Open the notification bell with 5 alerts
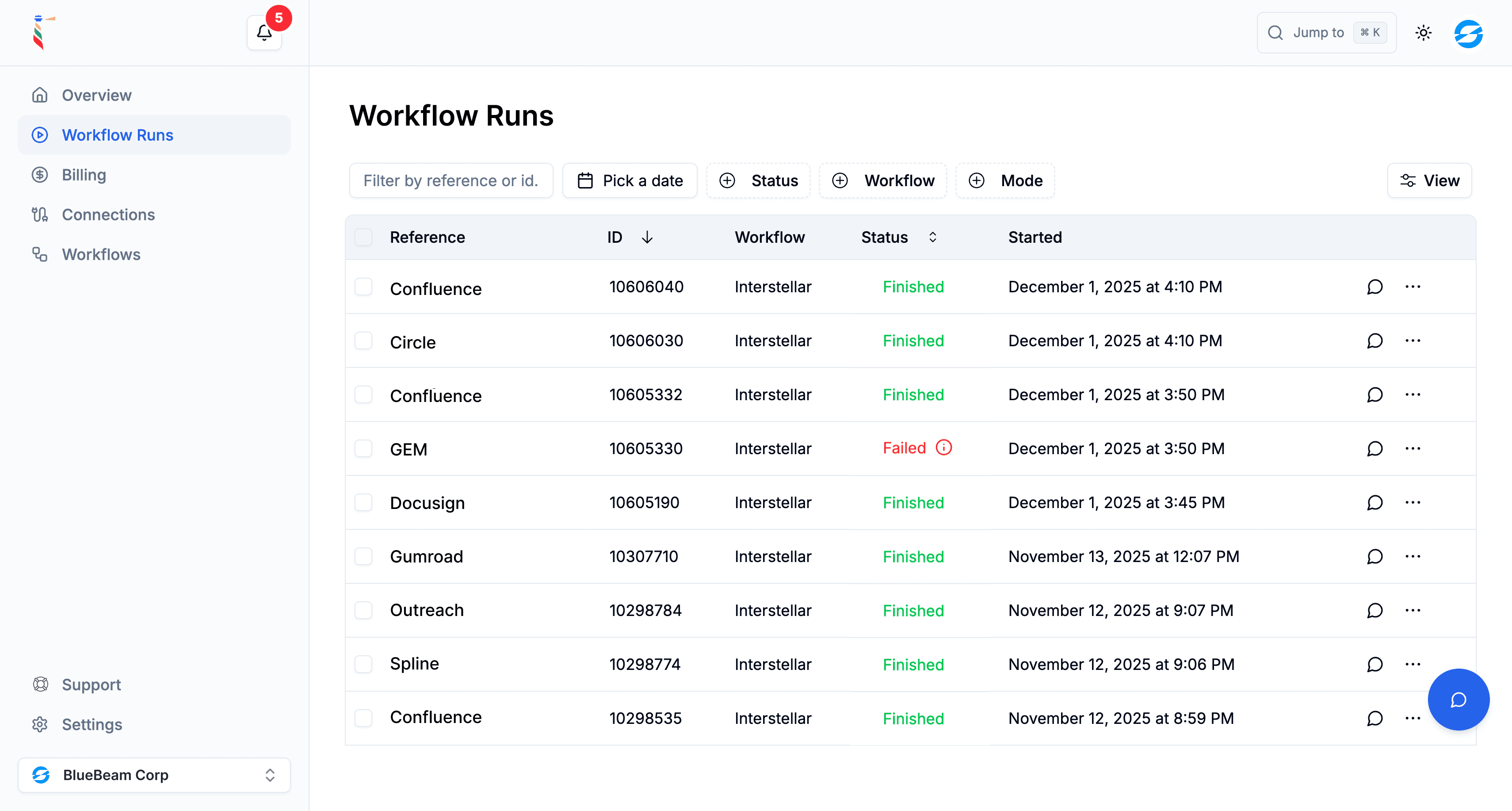Image resolution: width=1512 pixels, height=811 pixels. point(263,34)
